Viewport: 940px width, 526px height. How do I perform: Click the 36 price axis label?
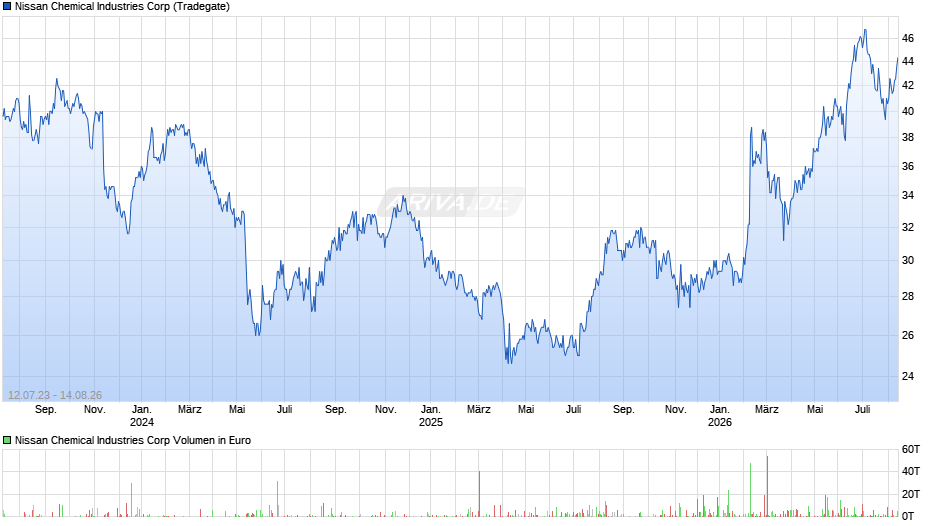pos(908,166)
